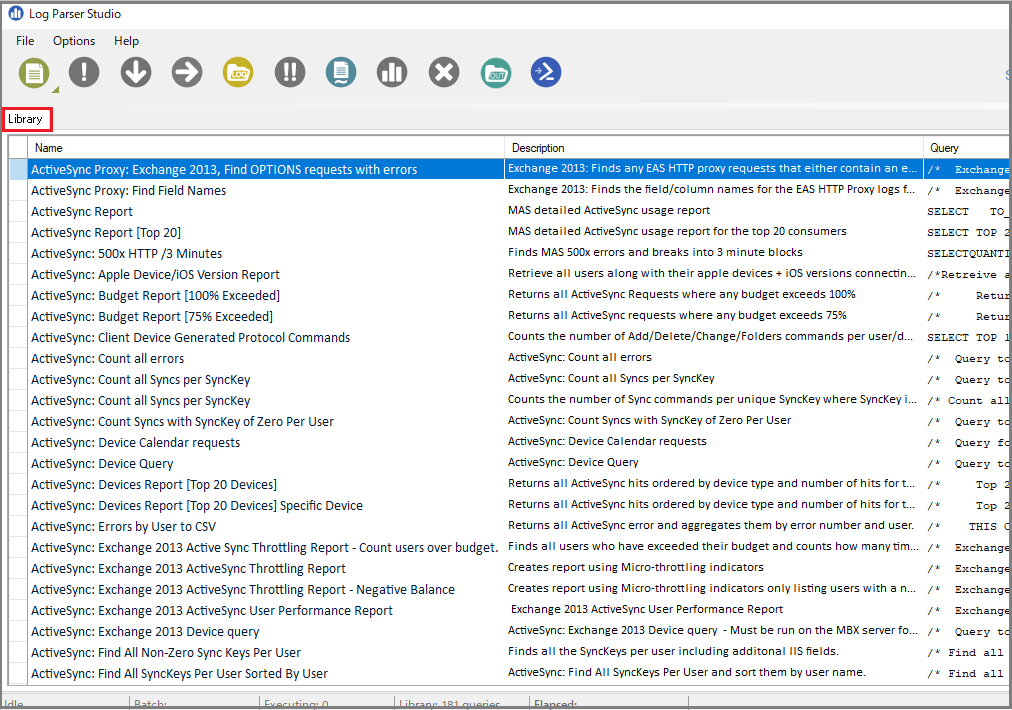Click the right arrow toolbar icon
The height and width of the screenshot is (710, 1012).
click(187, 72)
